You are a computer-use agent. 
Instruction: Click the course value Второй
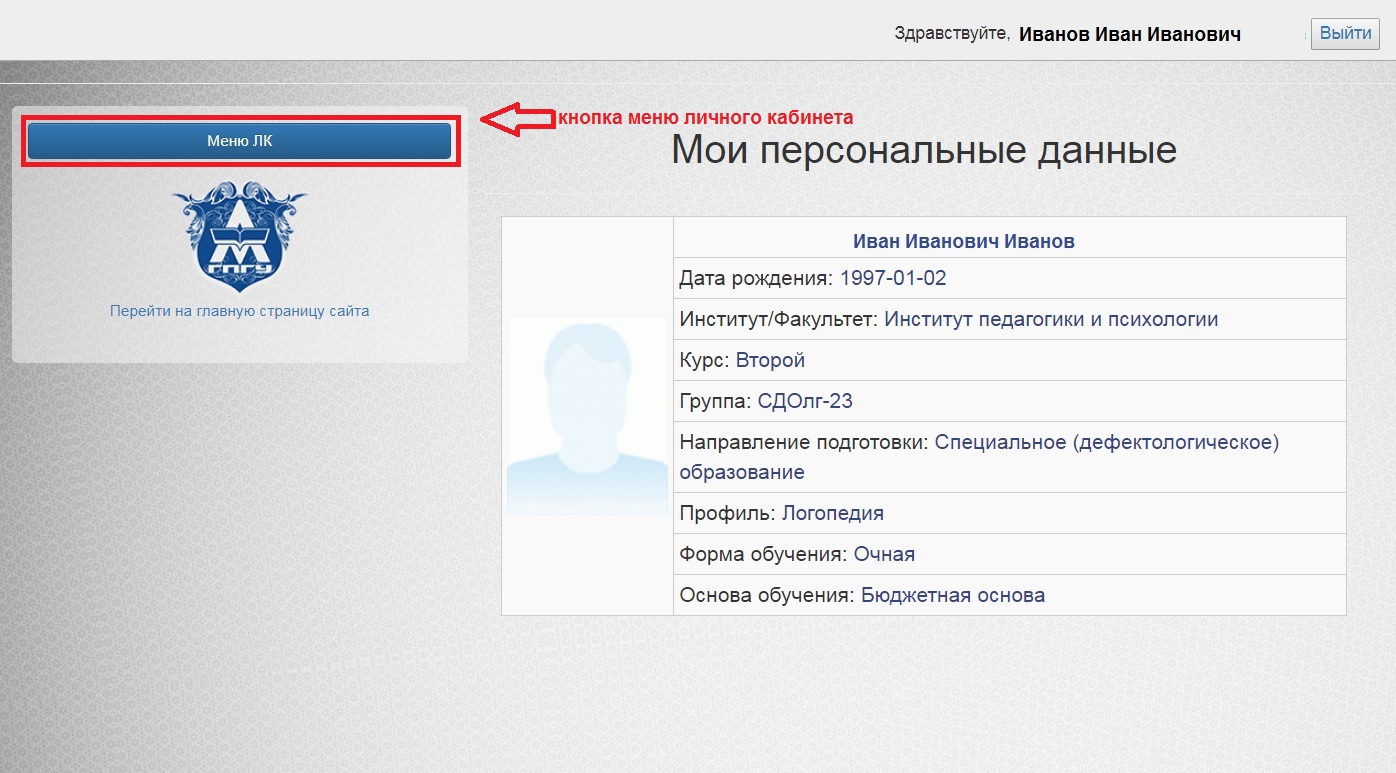tap(770, 360)
